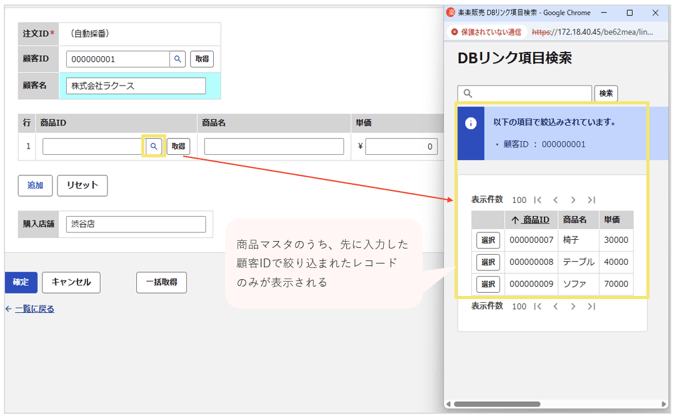Click the 一括取得 button

(x=161, y=283)
